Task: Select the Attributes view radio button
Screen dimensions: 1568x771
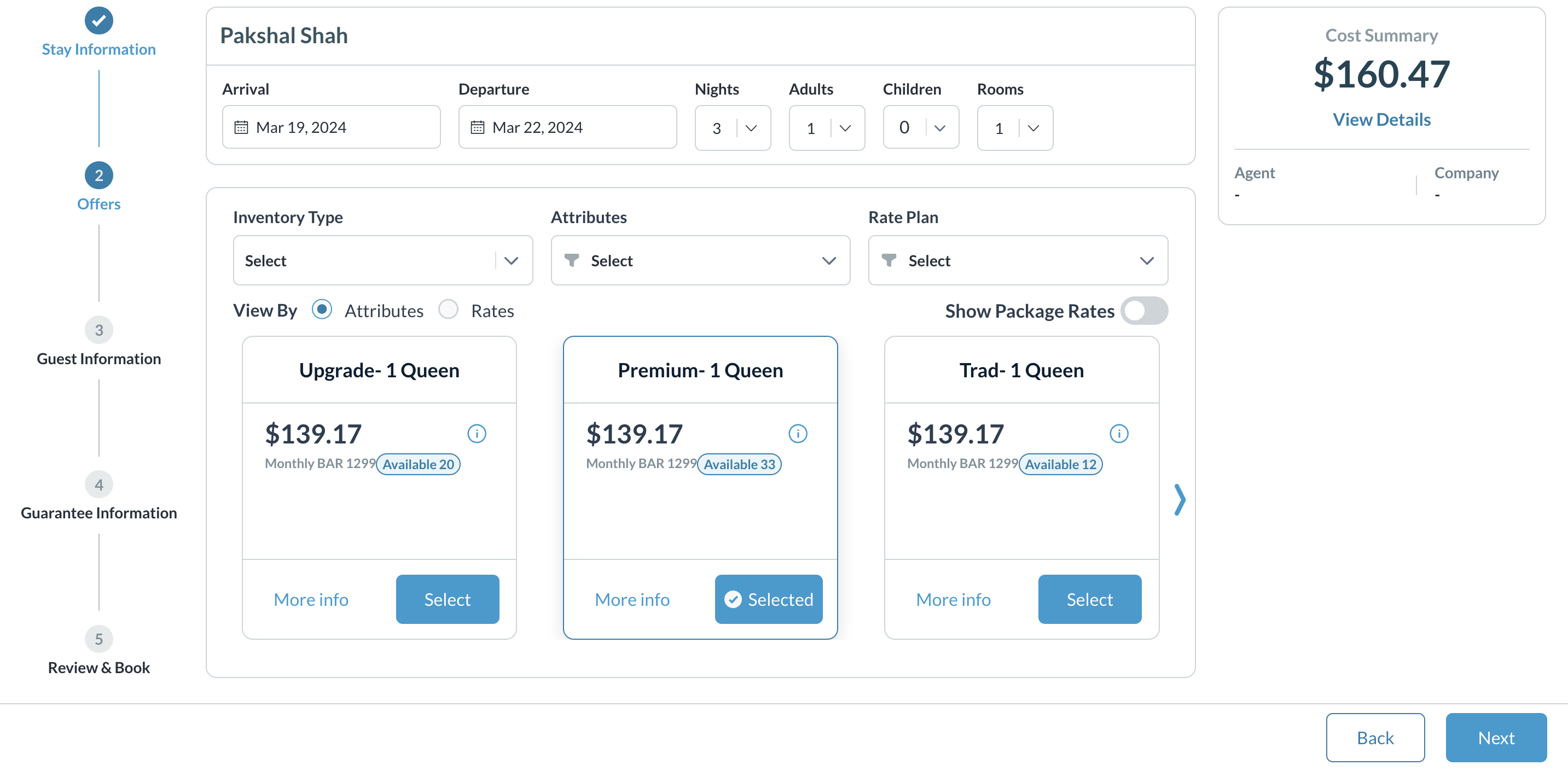Action: tap(322, 309)
